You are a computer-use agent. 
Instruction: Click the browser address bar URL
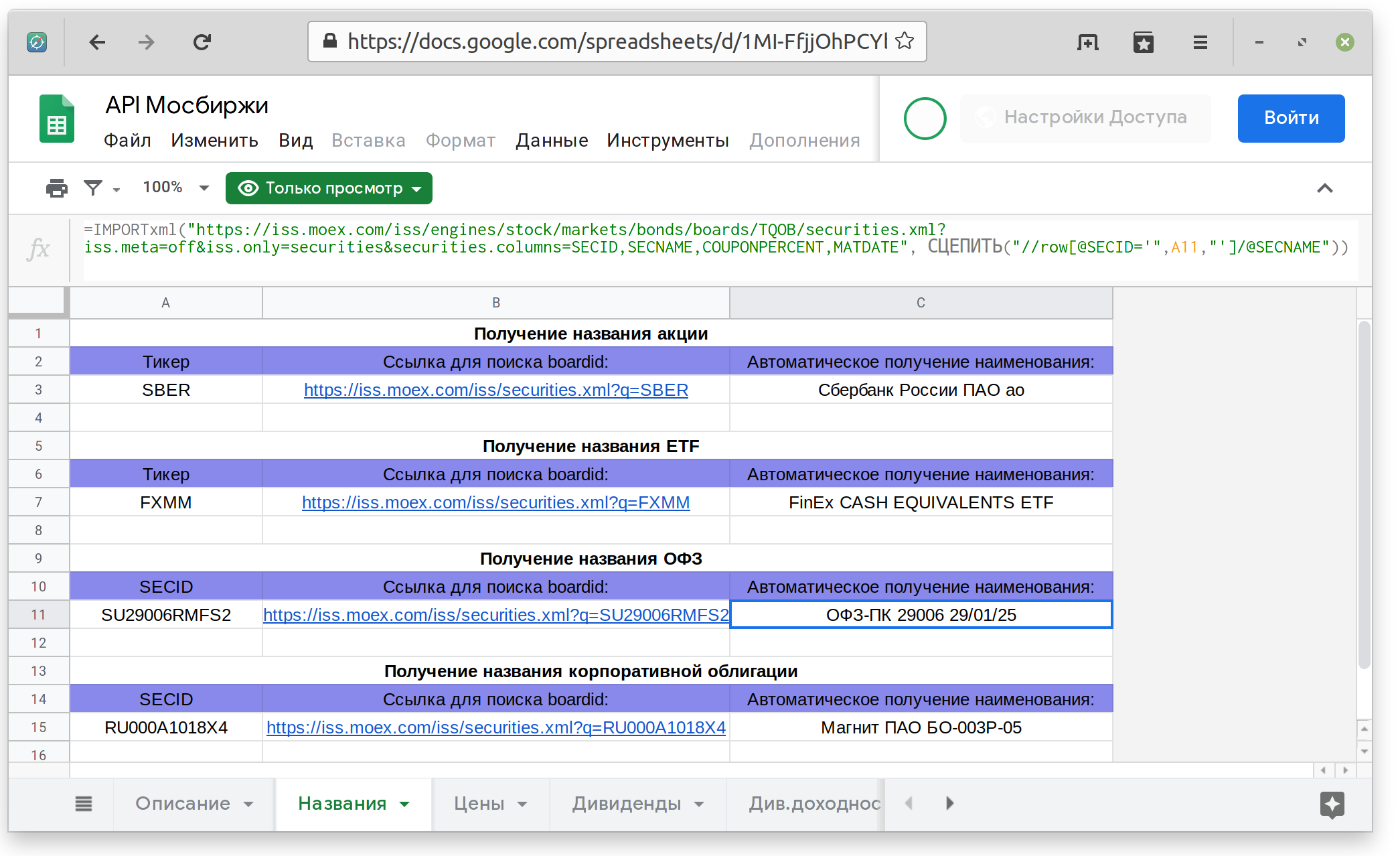click(617, 42)
